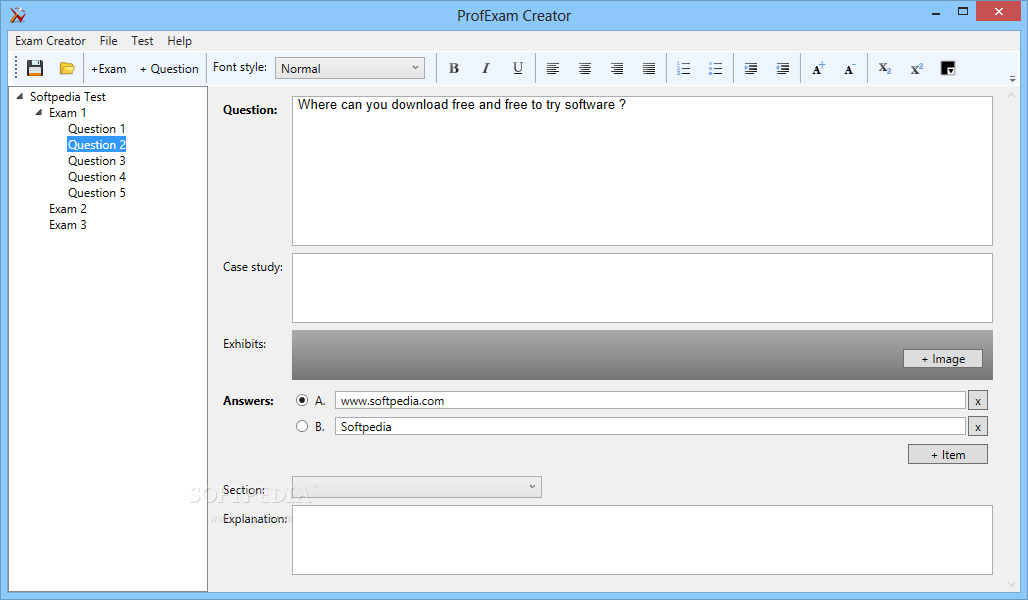Toggle bold formatting
The width and height of the screenshot is (1028, 600).
pyautogui.click(x=454, y=68)
